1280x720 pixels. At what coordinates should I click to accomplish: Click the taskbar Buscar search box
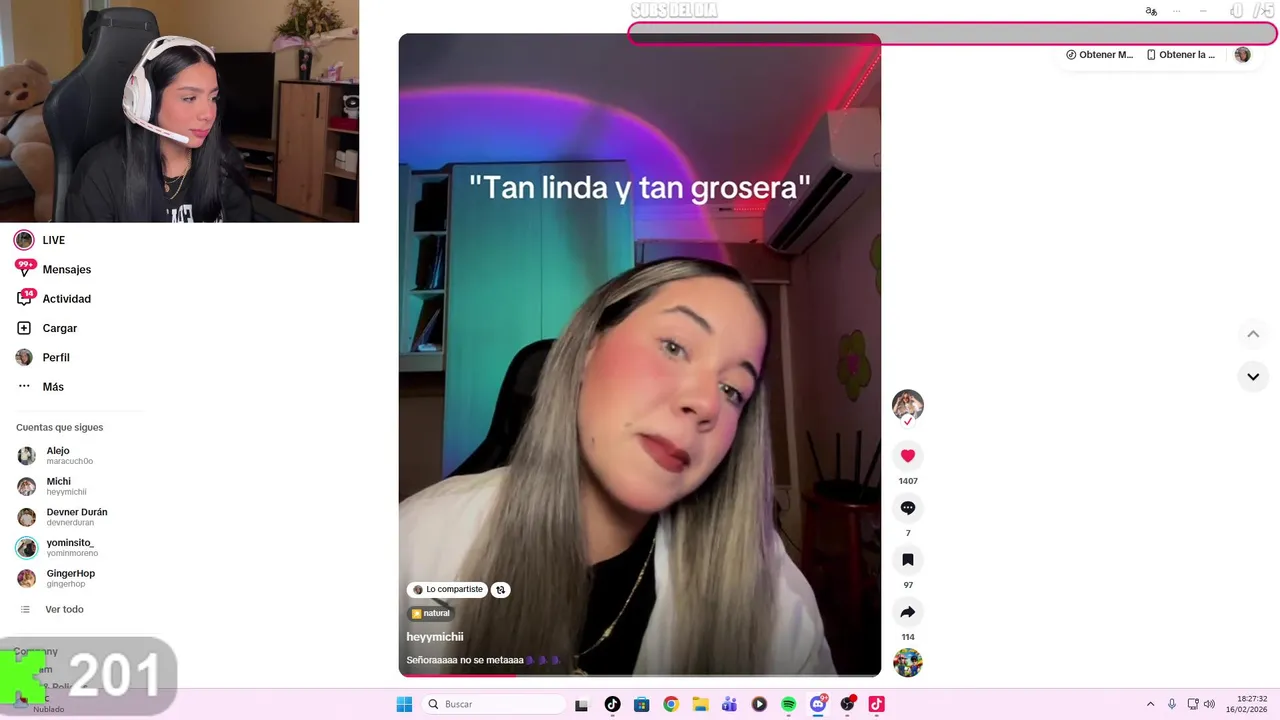(x=494, y=704)
